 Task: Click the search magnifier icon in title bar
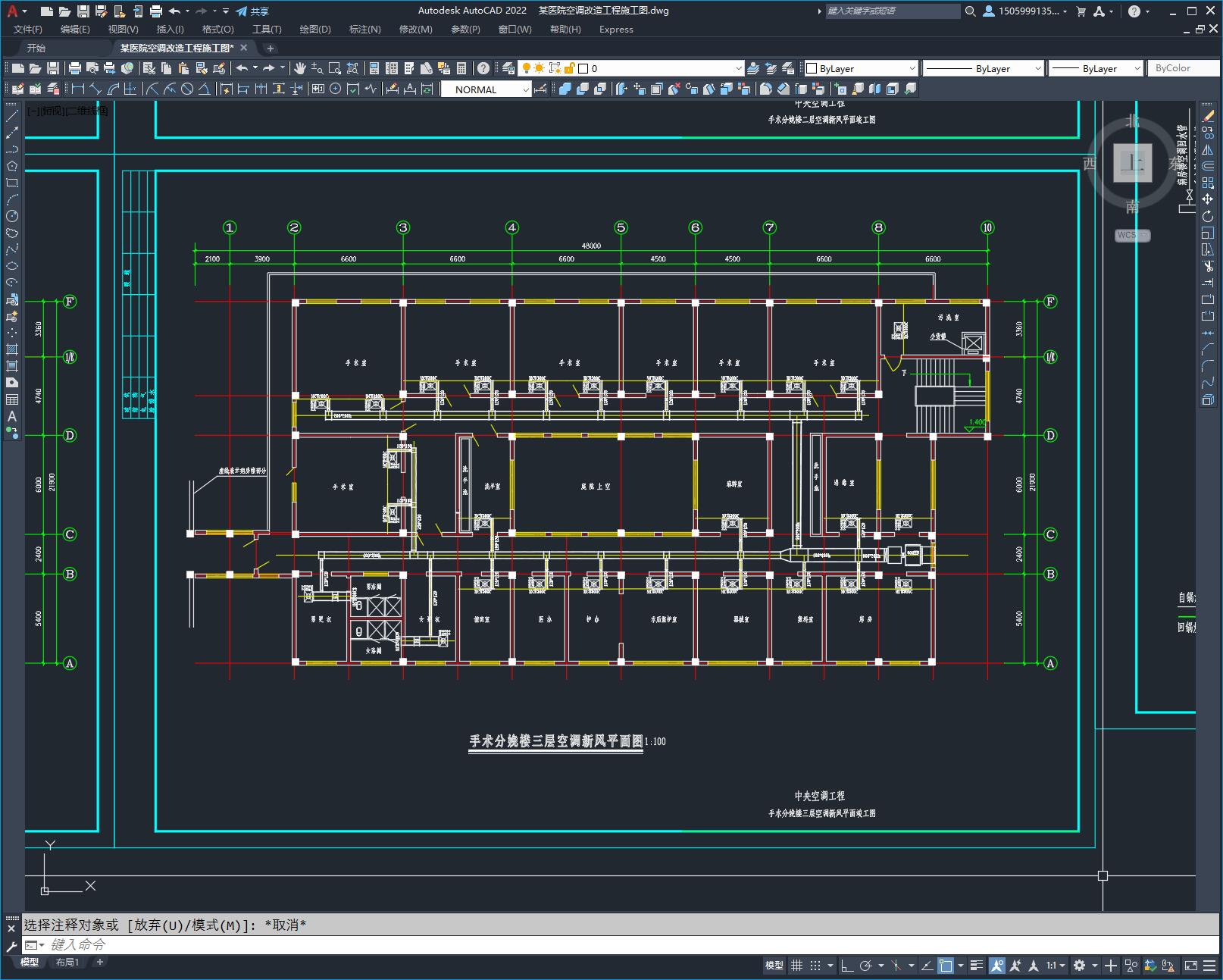pos(970,11)
